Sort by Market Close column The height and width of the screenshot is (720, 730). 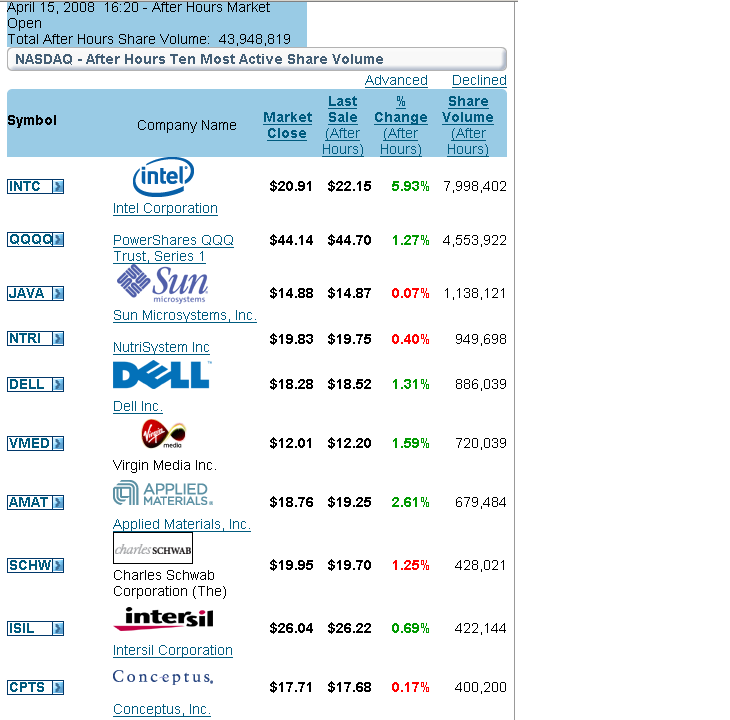pos(287,125)
